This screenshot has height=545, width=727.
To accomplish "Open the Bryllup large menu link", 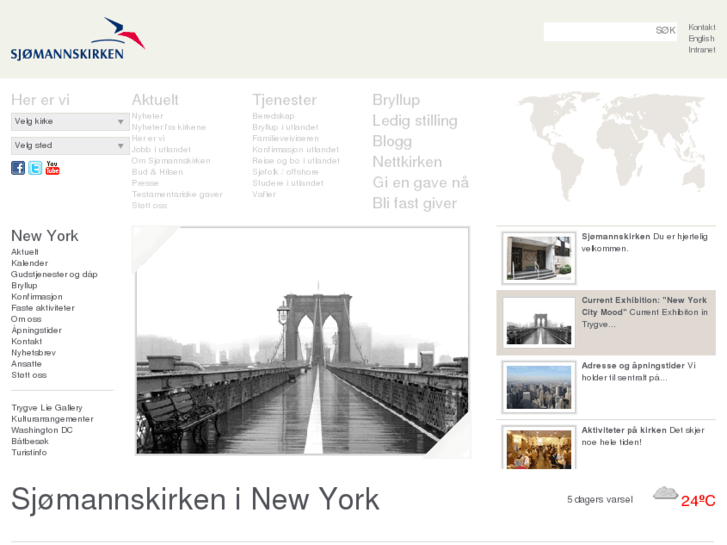I will pos(396,100).
